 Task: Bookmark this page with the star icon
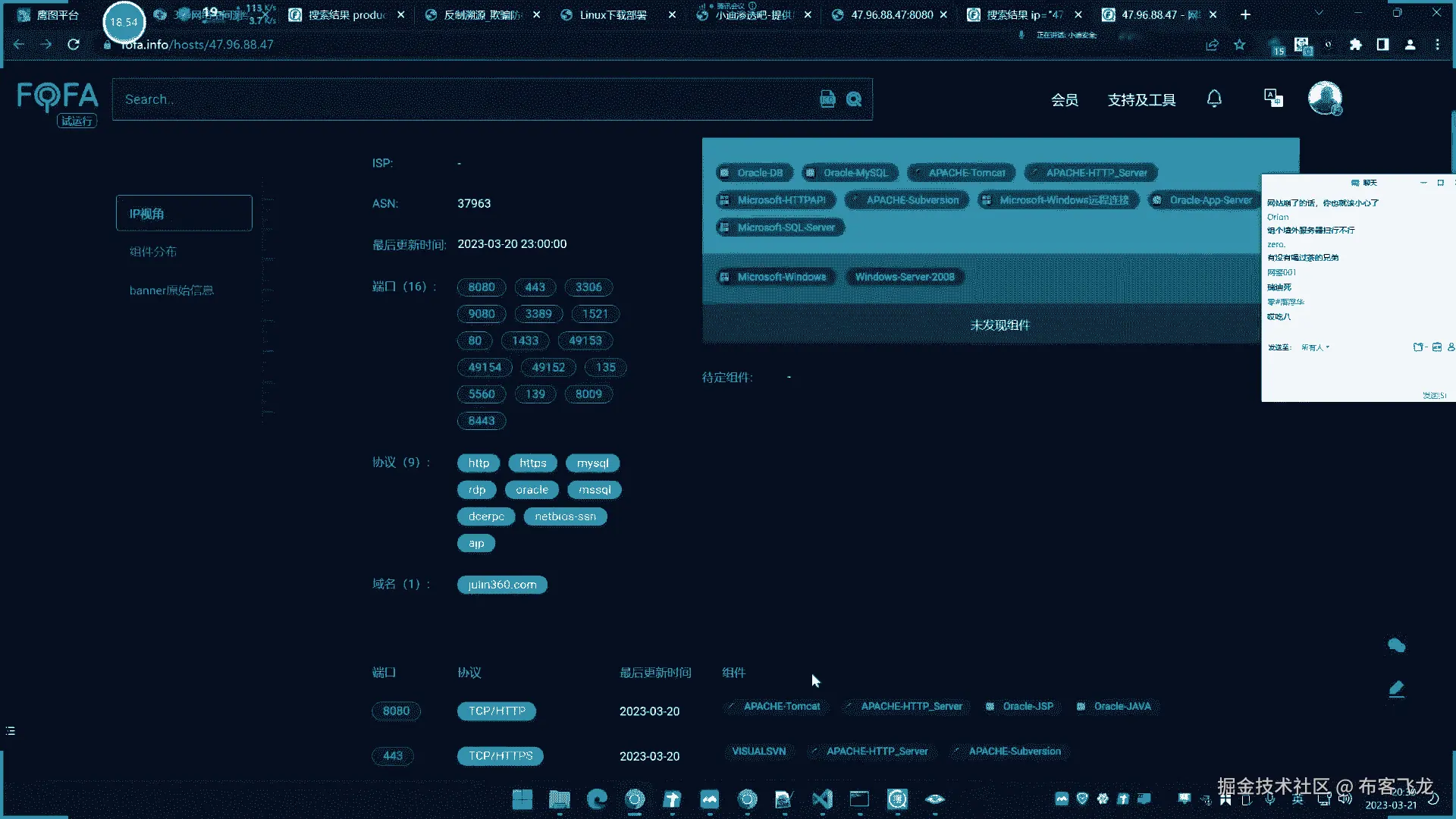tap(1239, 45)
